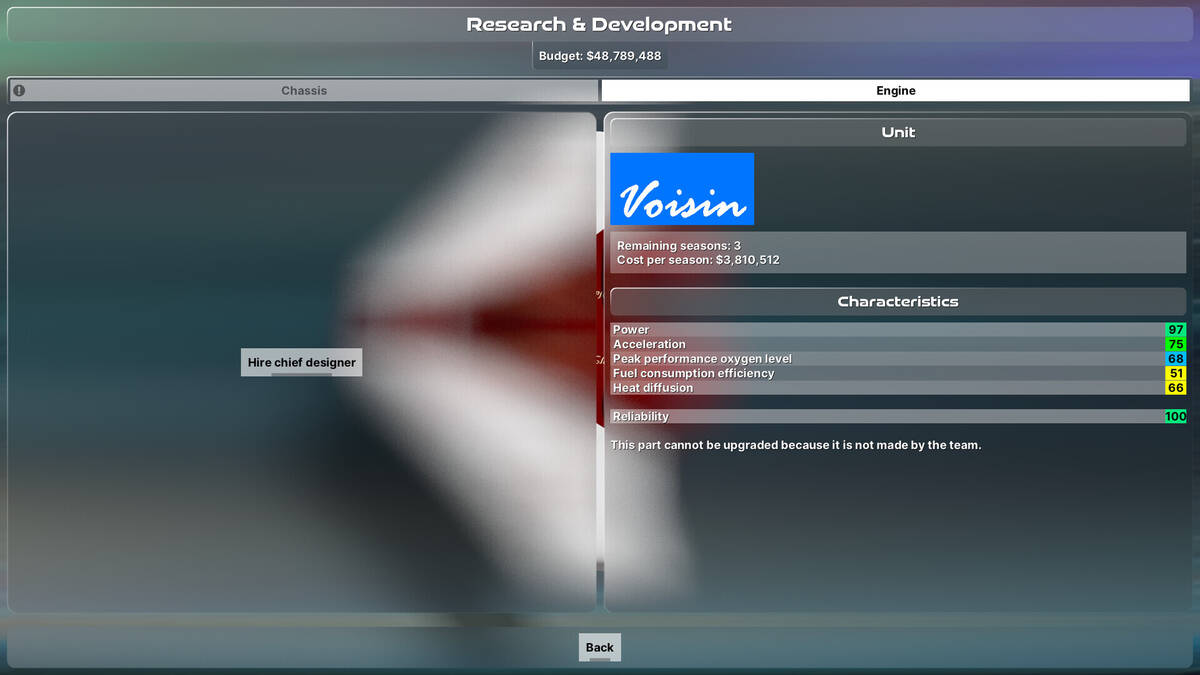Click the yellow fuel efficiency 51 badge
Viewport: 1200px width, 675px height.
(x=1175, y=373)
